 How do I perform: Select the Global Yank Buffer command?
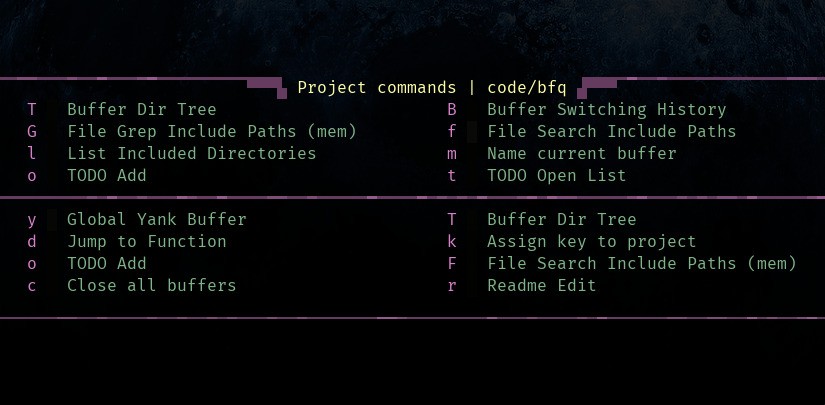point(156,219)
